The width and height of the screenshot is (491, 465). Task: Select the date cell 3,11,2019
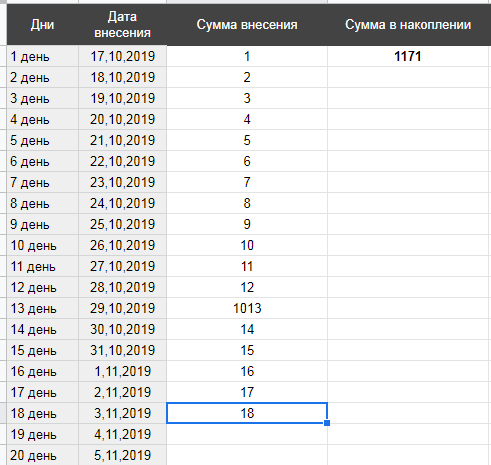click(x=122, y=413)
